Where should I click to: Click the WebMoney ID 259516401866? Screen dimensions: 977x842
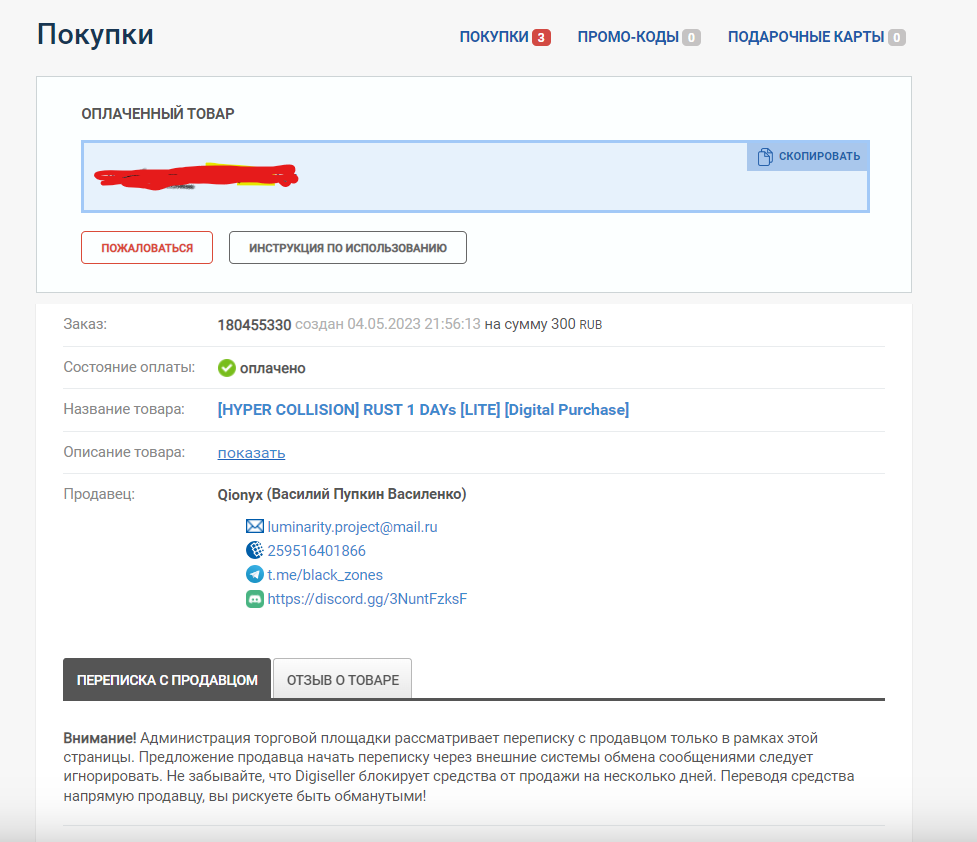coord(317,551)
